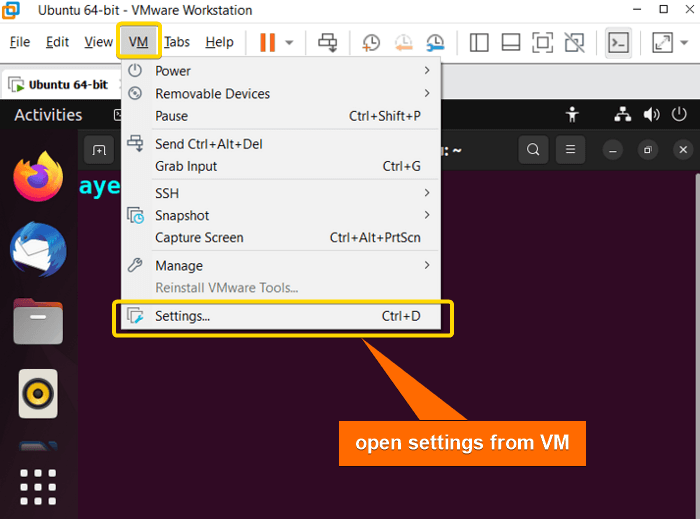The width and height of the screenshot is (700, 519).
Task: Open the Edit menu
Action: [x=58, y=42]
